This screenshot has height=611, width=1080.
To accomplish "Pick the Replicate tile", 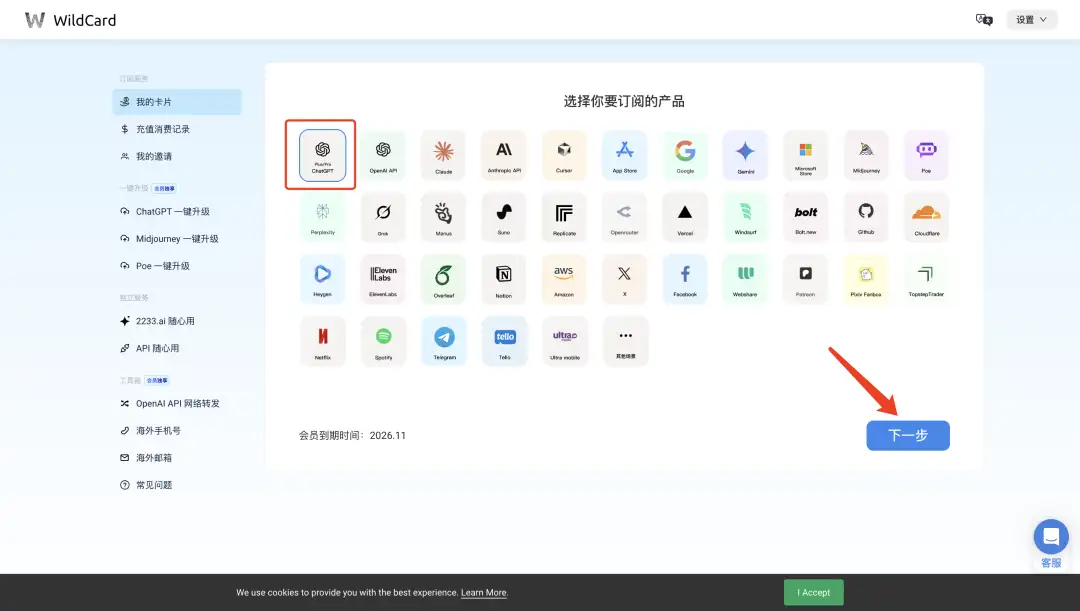I will [564, 217].
